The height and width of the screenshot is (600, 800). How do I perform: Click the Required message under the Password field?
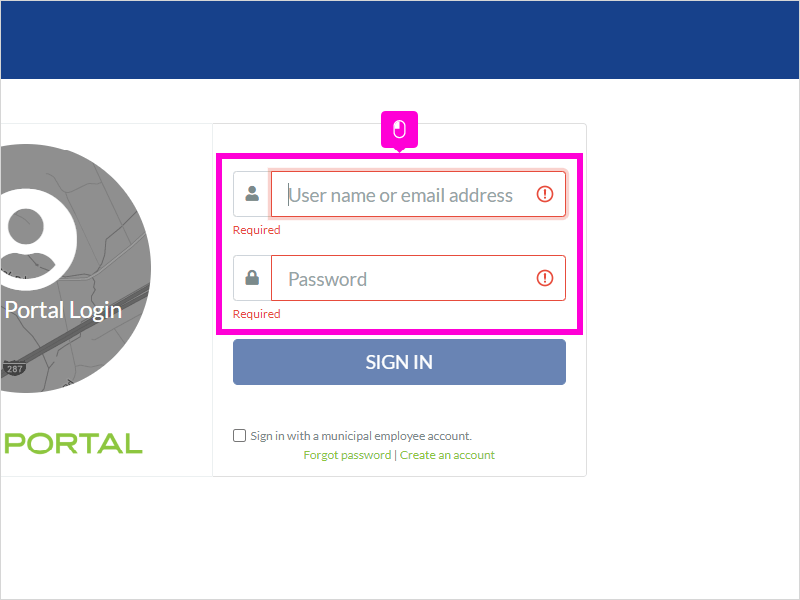(x=257, y=314)
